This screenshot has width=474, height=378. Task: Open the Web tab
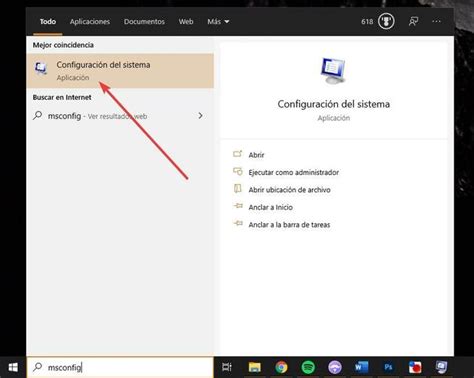click(x=186, y=22)
